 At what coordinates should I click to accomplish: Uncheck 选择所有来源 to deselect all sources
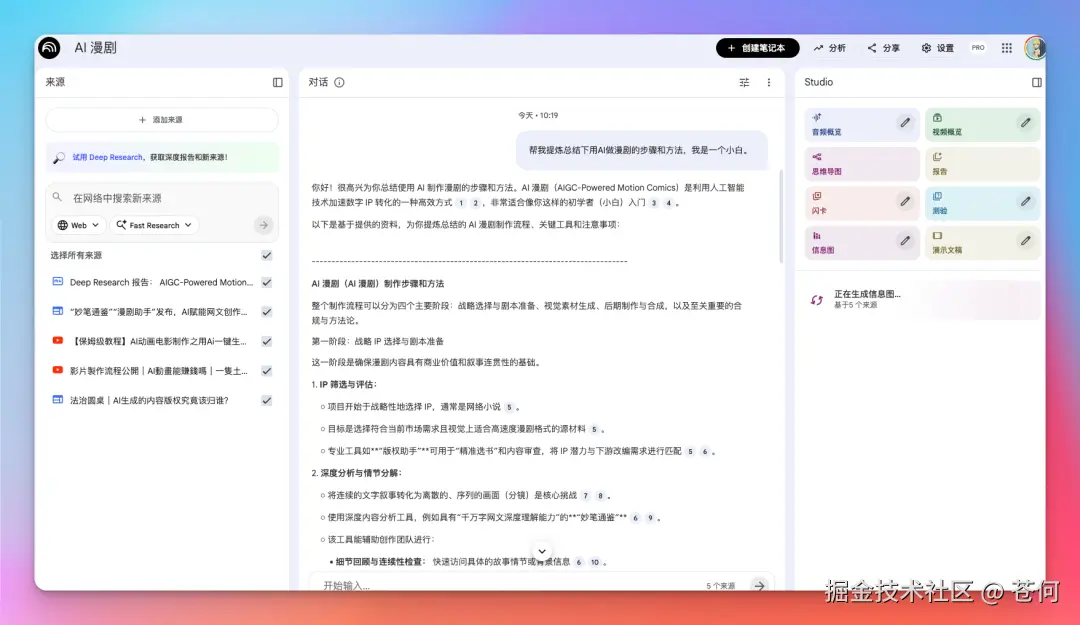tap(268, 255)
